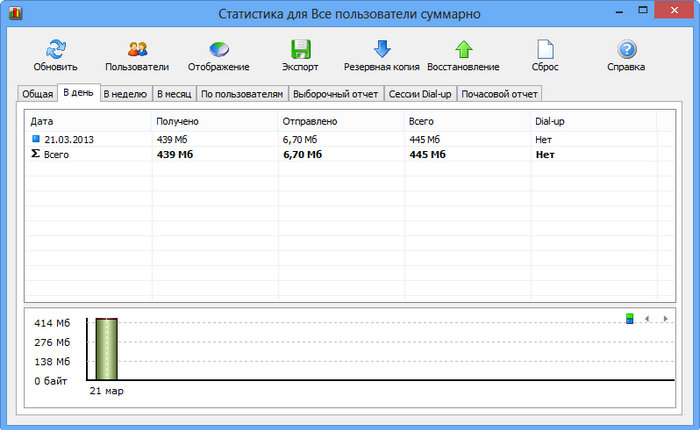Sort by the Отправлено column header
700x430 pixels.
pos(341,121)
